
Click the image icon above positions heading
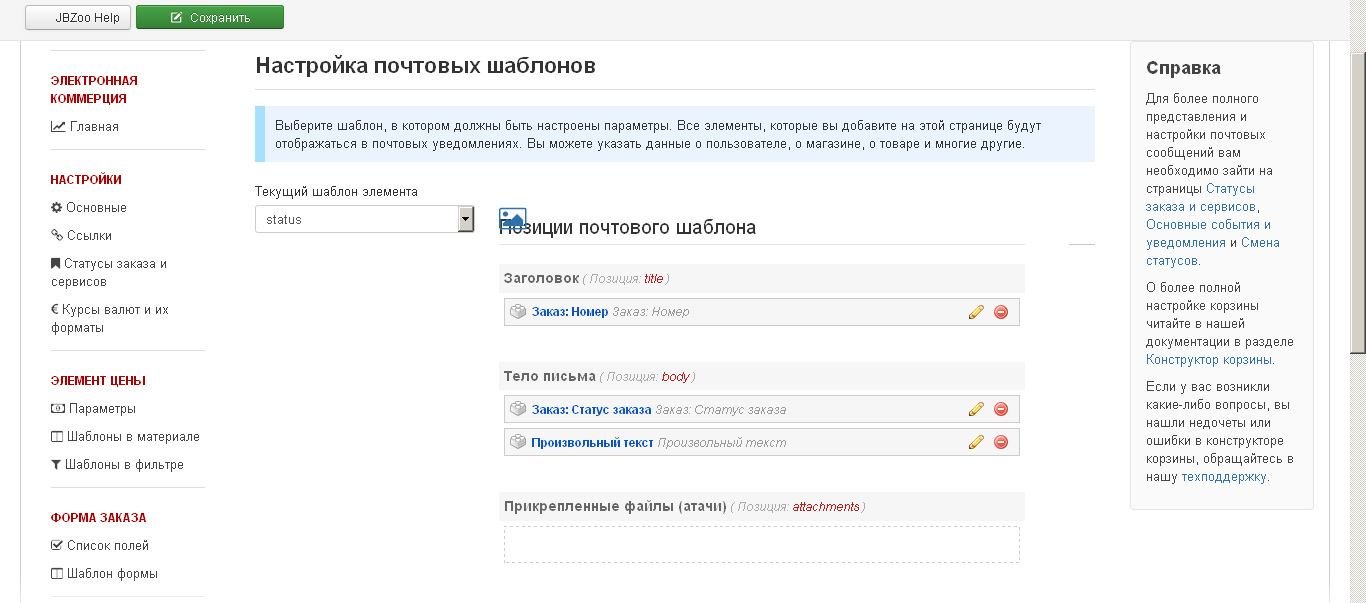(x=512, y=217)
